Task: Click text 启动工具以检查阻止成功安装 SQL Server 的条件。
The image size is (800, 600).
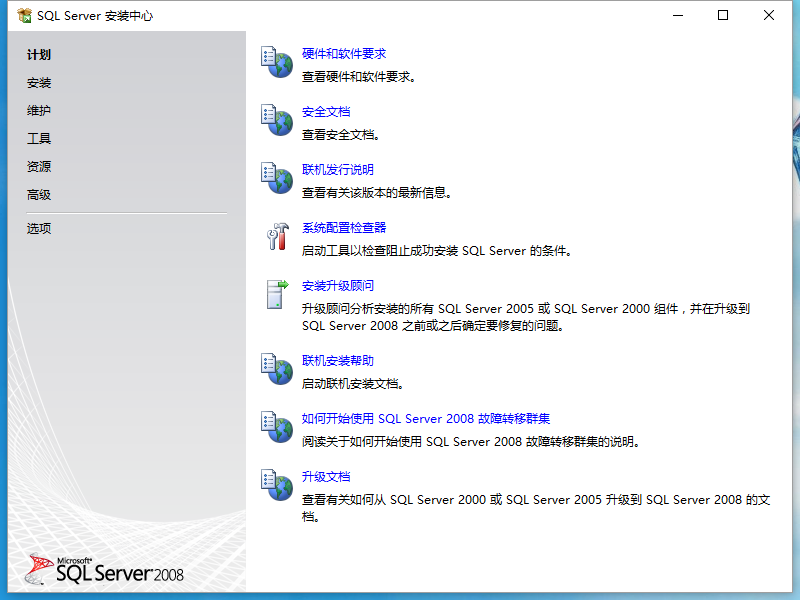Action: [x=437, y=251]
